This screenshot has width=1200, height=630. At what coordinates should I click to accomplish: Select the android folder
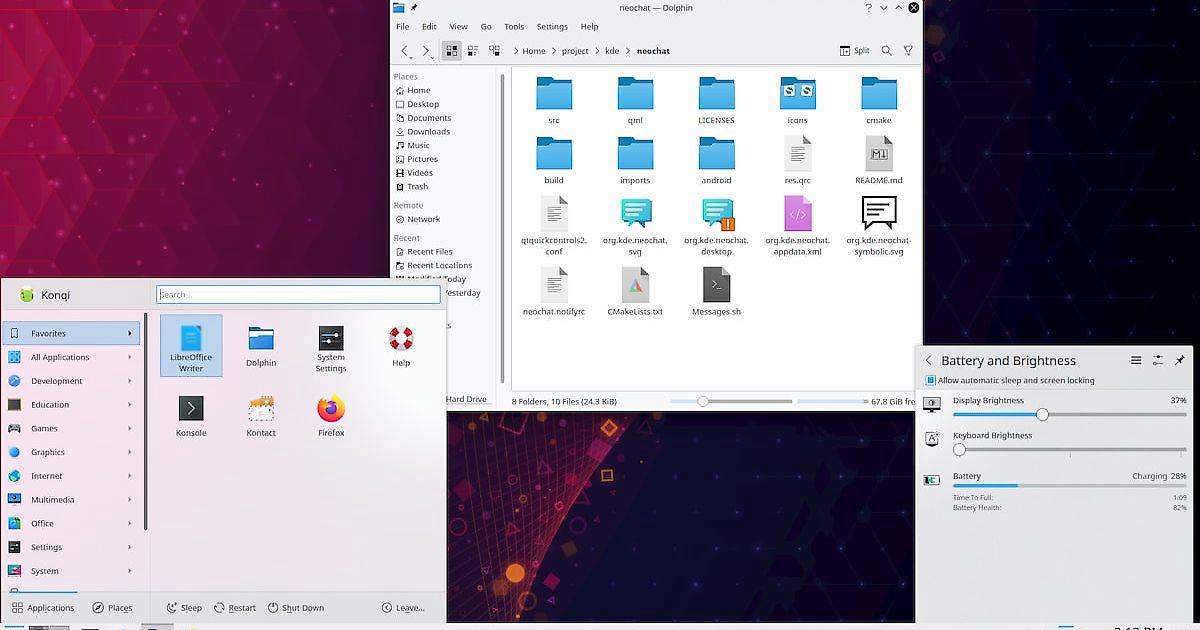tap(716, 161)
